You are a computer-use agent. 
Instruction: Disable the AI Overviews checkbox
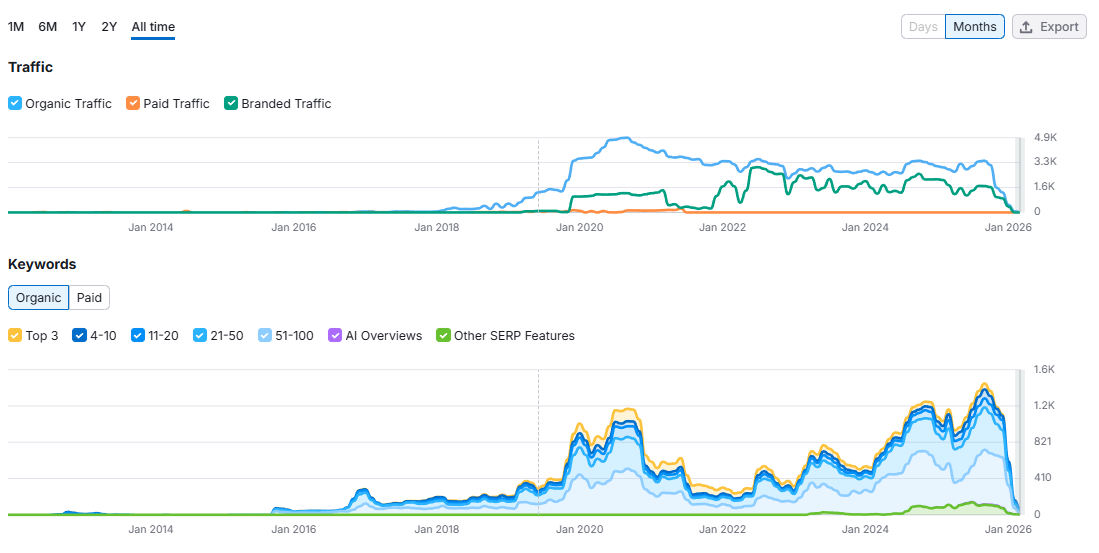(335, 335)
